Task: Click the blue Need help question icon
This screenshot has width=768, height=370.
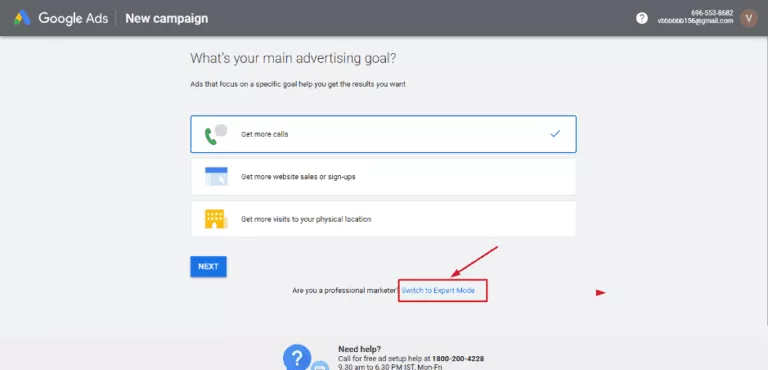Action: coord(297,357)
